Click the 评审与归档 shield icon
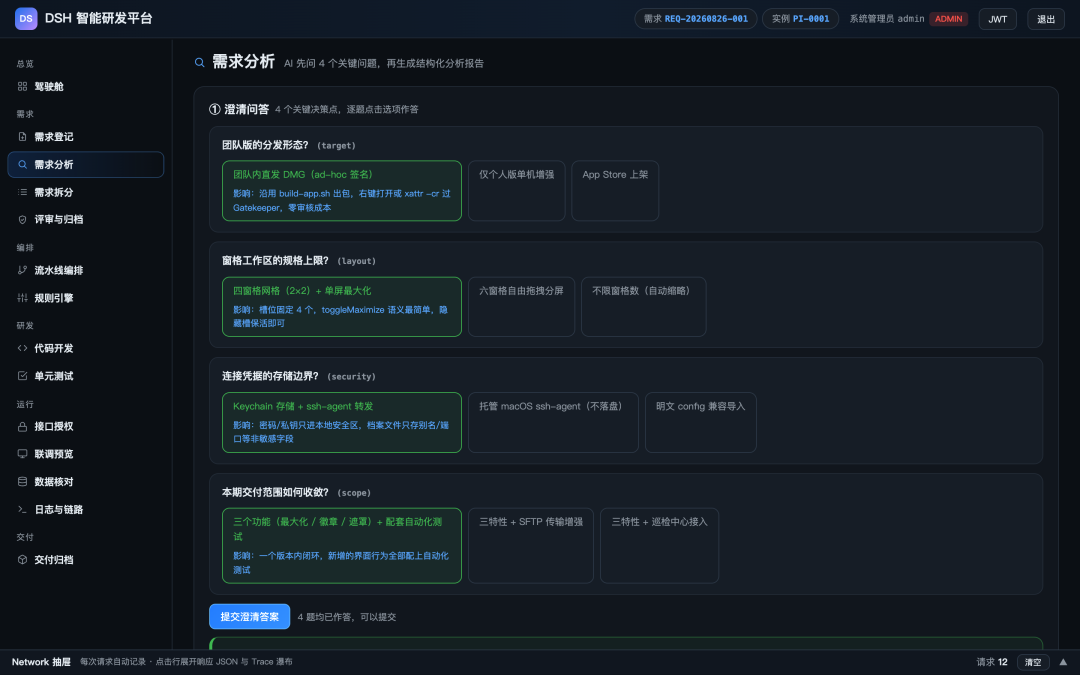 tap(22, 220)
